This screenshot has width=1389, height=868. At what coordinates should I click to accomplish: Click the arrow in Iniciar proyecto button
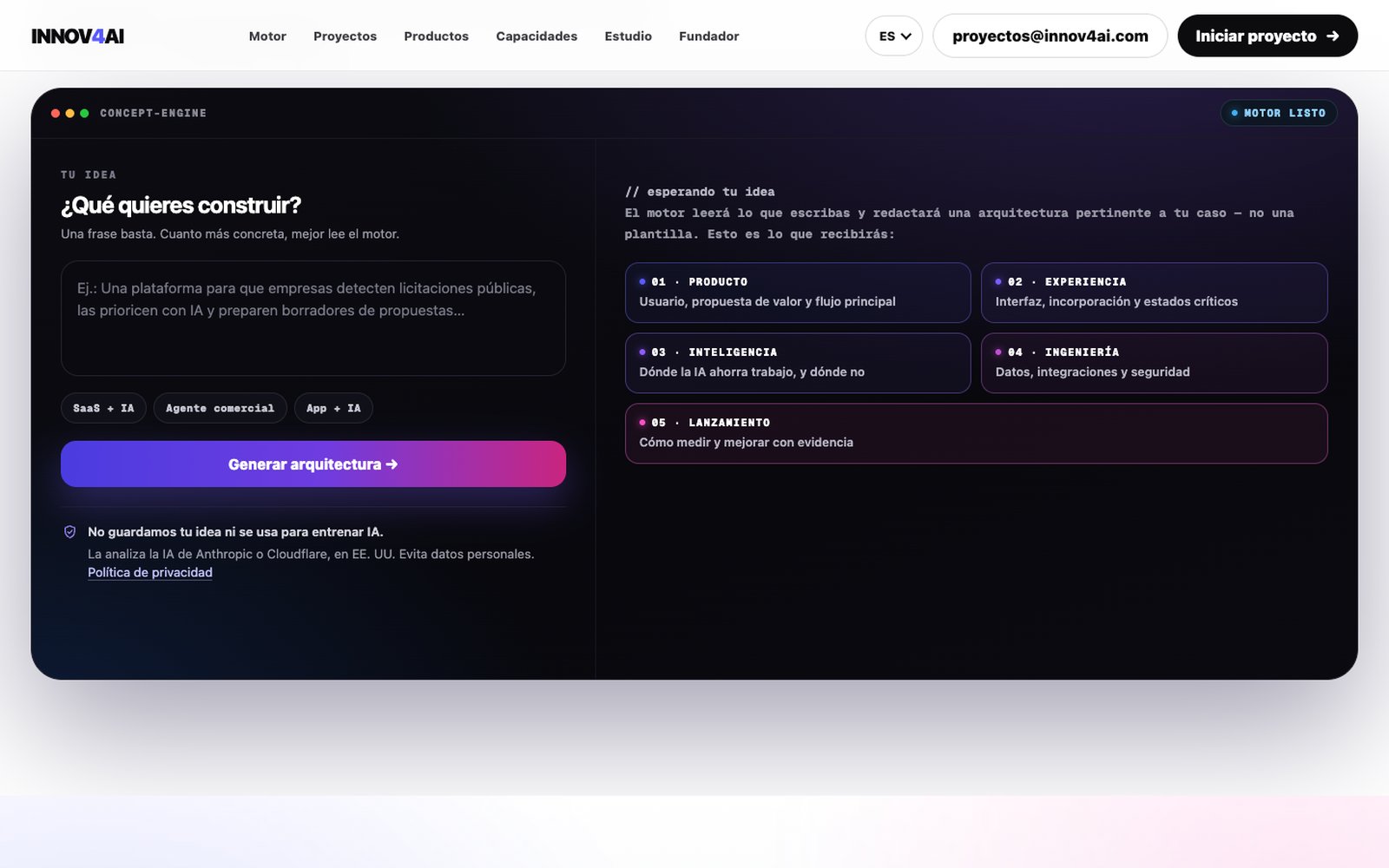(1333, 36)
